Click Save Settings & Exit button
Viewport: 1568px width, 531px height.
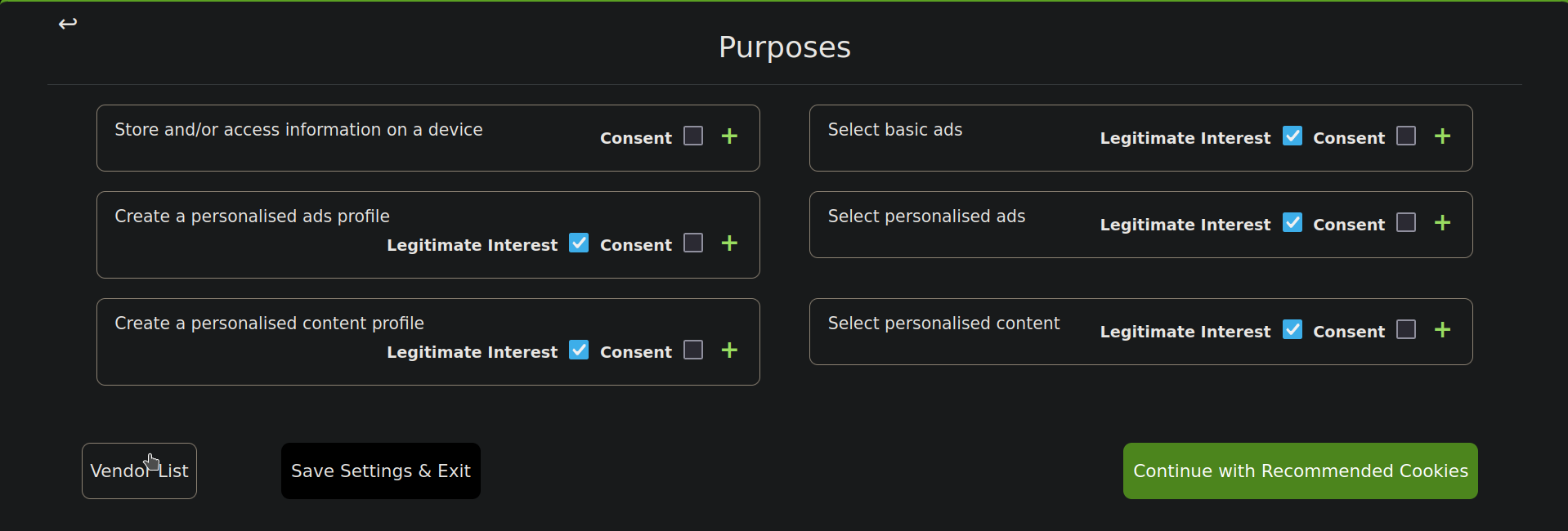click(380, 471)
